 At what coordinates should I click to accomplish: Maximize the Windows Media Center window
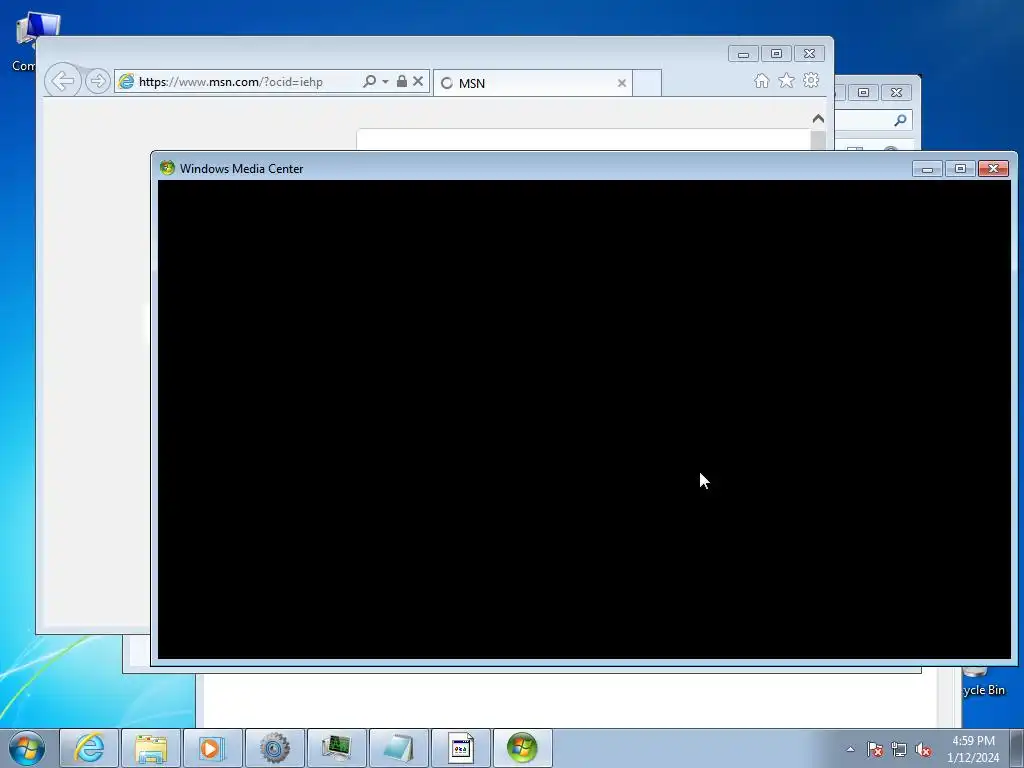(960, 168)
